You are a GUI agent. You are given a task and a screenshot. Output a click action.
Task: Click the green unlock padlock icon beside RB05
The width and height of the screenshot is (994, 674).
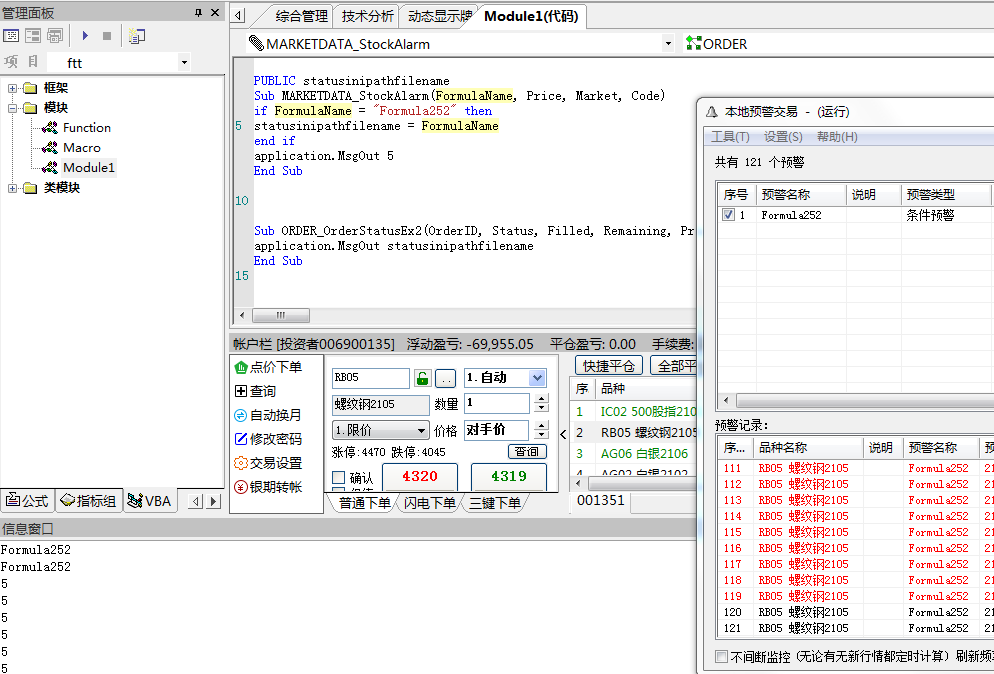click(x=422, y=379)
